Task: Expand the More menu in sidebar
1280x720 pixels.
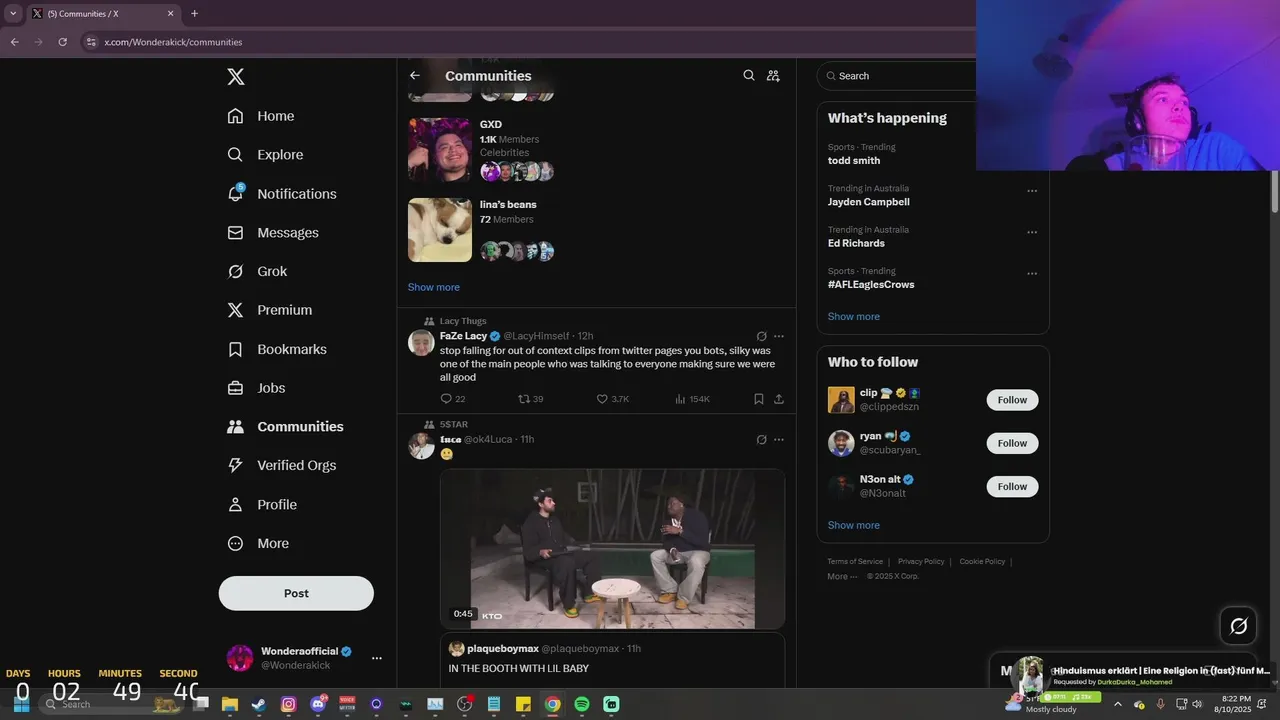Action: point(258,544)
